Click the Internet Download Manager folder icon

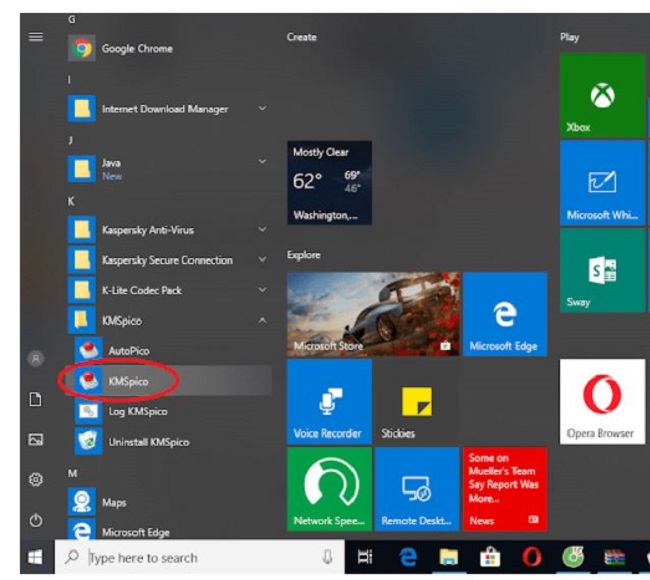pos(82,109)
